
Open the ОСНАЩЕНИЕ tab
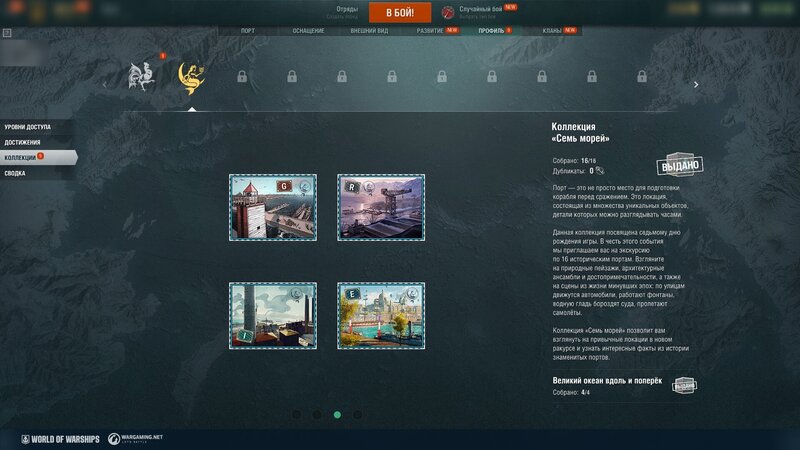[x=308, y=31]
